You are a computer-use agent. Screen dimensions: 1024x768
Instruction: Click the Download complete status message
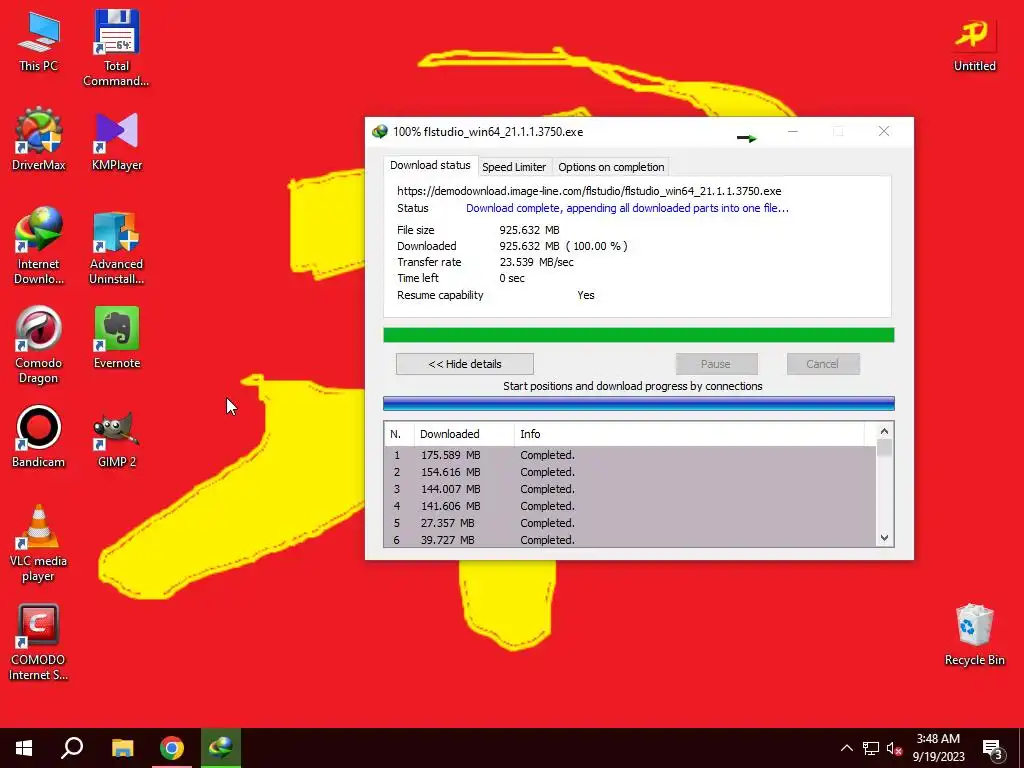[627, 208]
